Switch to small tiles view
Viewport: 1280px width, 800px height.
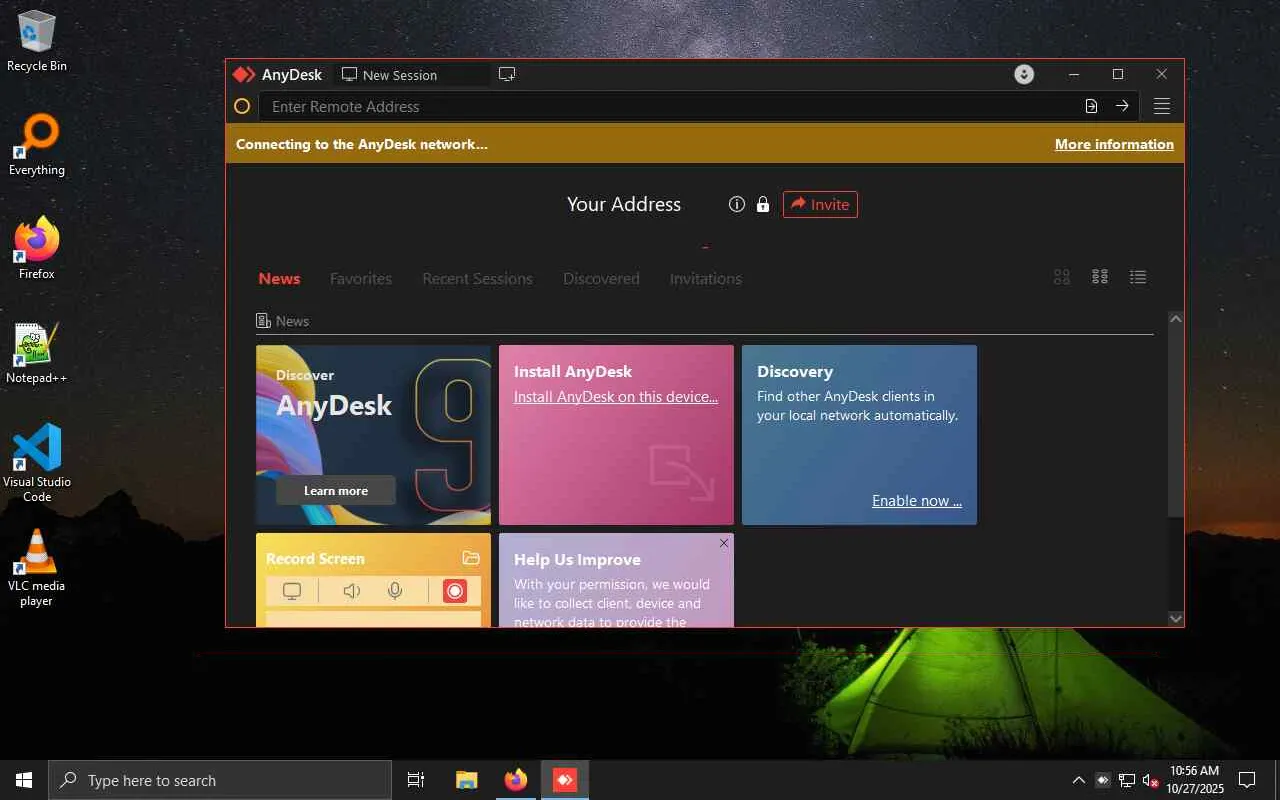[1100, 277]
